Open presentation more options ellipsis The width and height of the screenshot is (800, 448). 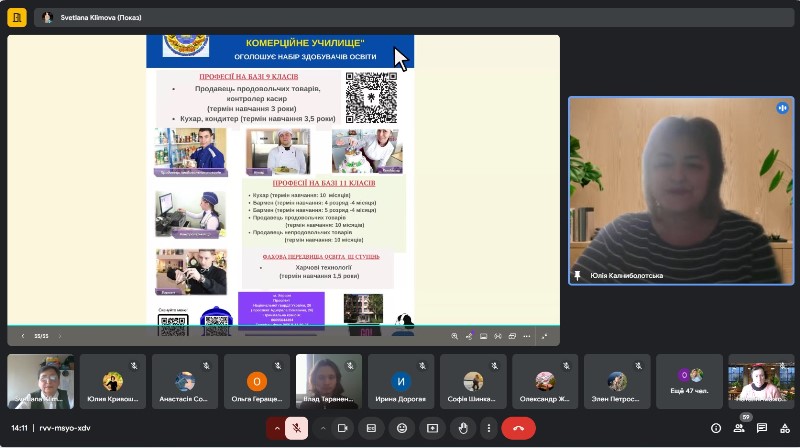[527, 336]
